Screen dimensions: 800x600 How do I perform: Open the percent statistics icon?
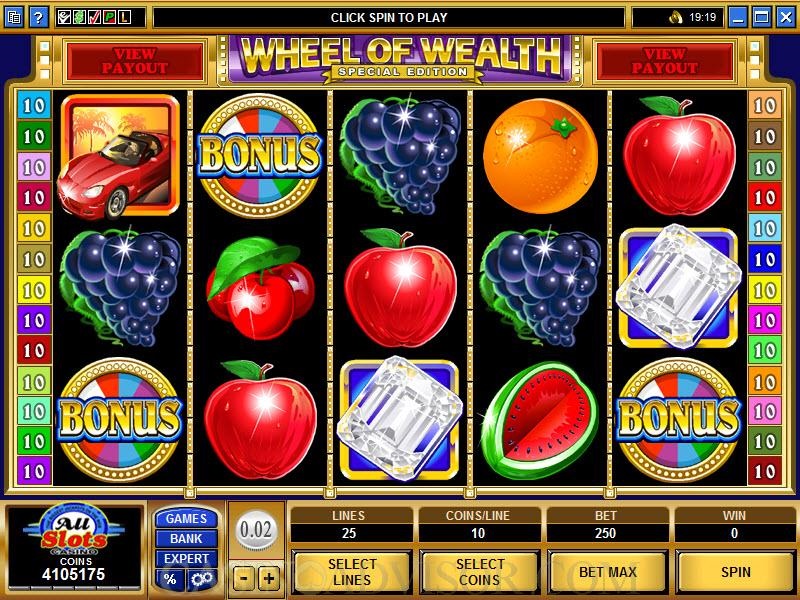click(170, 579)
